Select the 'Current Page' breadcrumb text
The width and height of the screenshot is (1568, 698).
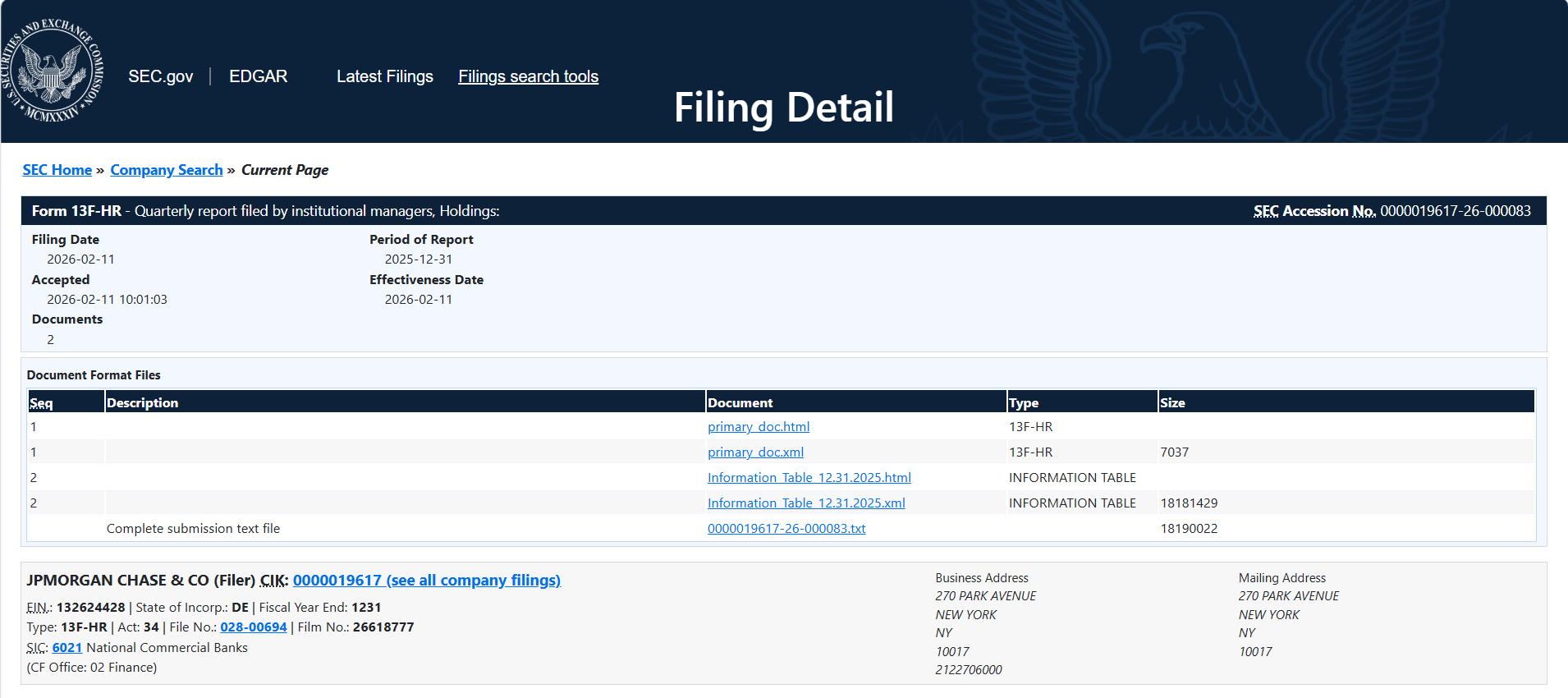click(285, 170)
